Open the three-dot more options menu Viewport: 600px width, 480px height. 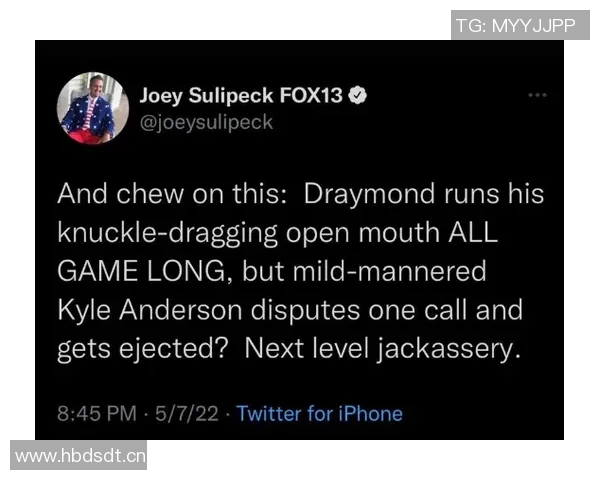[x=537, y=95]
